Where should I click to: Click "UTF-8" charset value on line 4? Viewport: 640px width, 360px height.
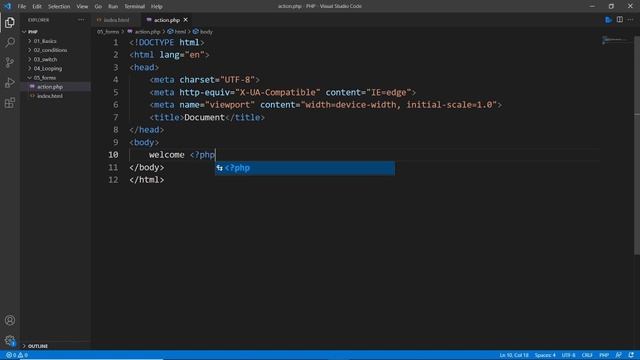[238, 80]
